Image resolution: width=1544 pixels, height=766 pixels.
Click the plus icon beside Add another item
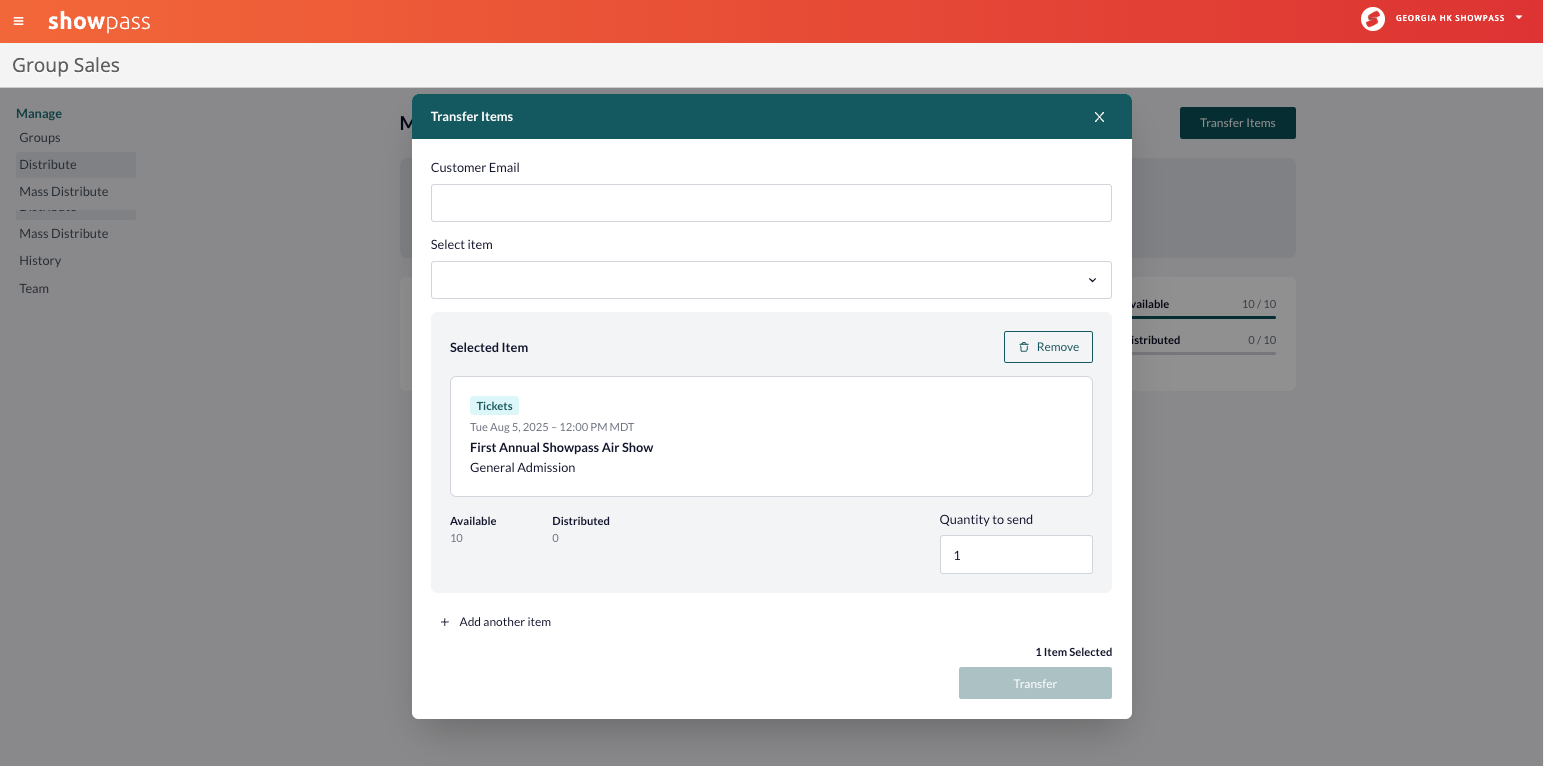point(445,622)
